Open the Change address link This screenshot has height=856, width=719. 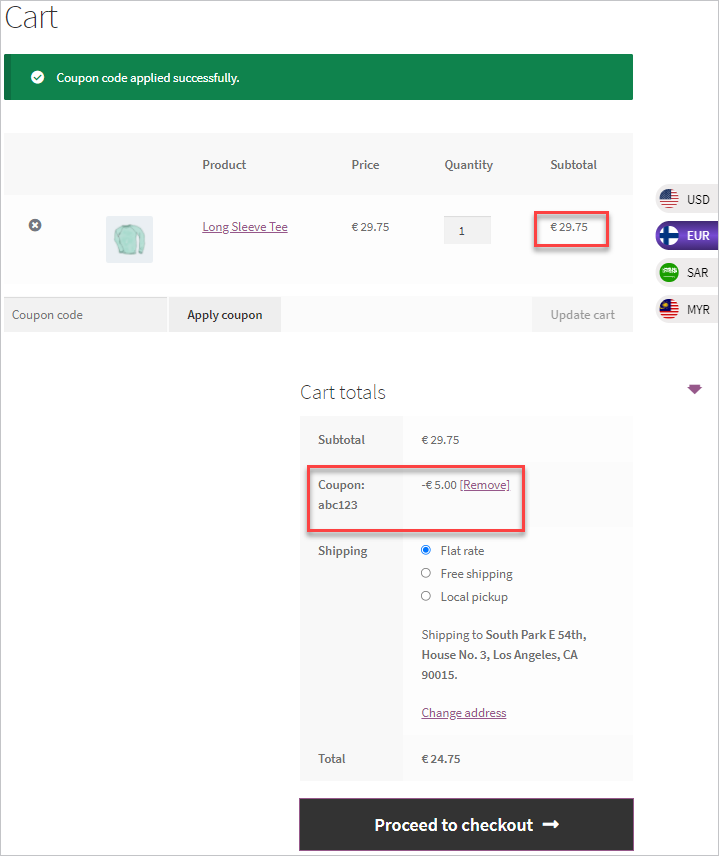click(x=463, y=713)
